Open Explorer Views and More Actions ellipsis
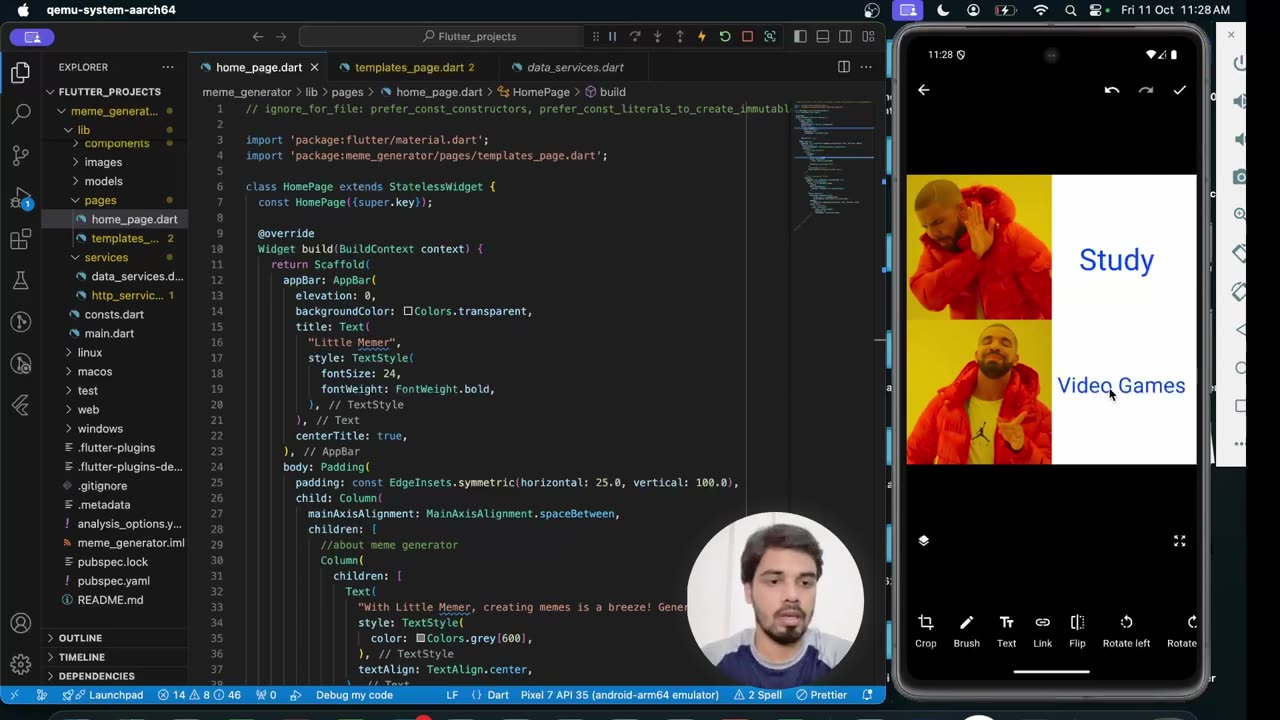 [x=168, y=67]
